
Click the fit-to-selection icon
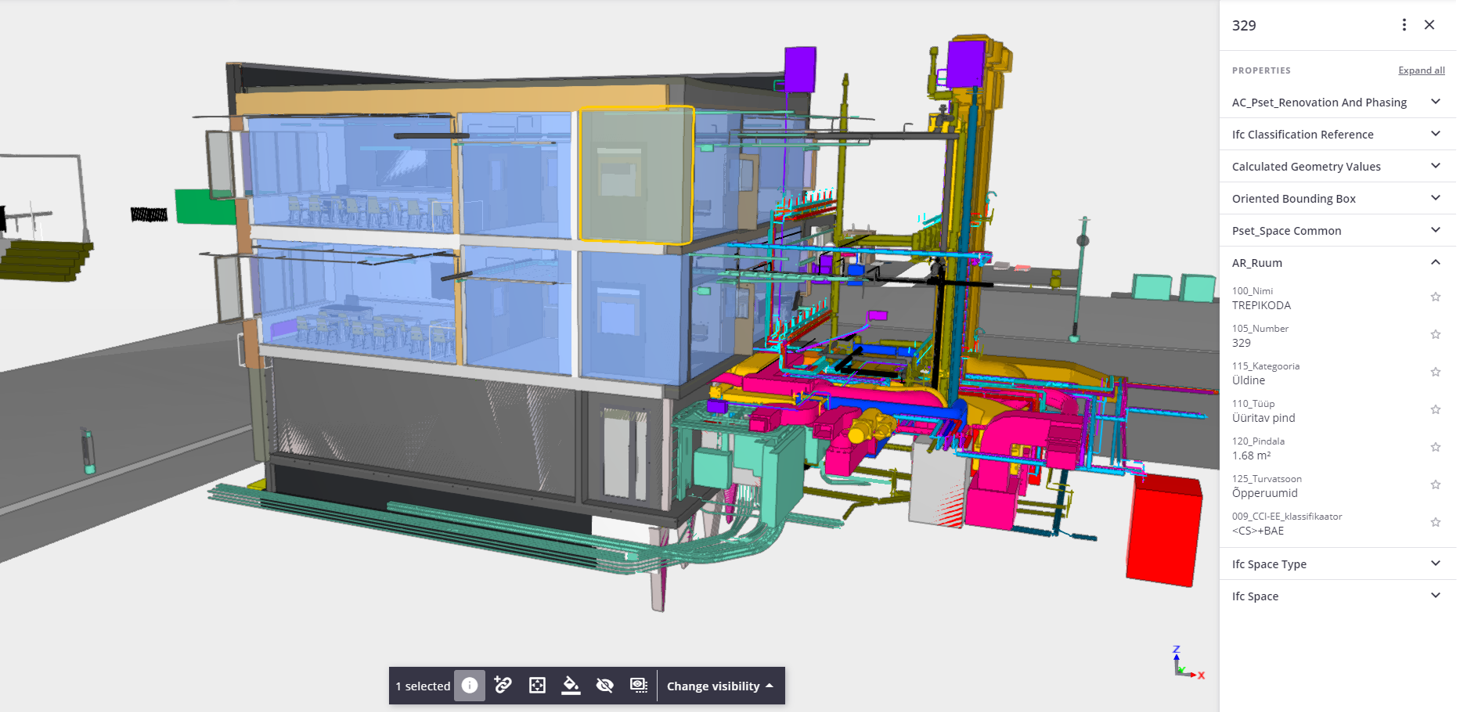tap(537, 686)
